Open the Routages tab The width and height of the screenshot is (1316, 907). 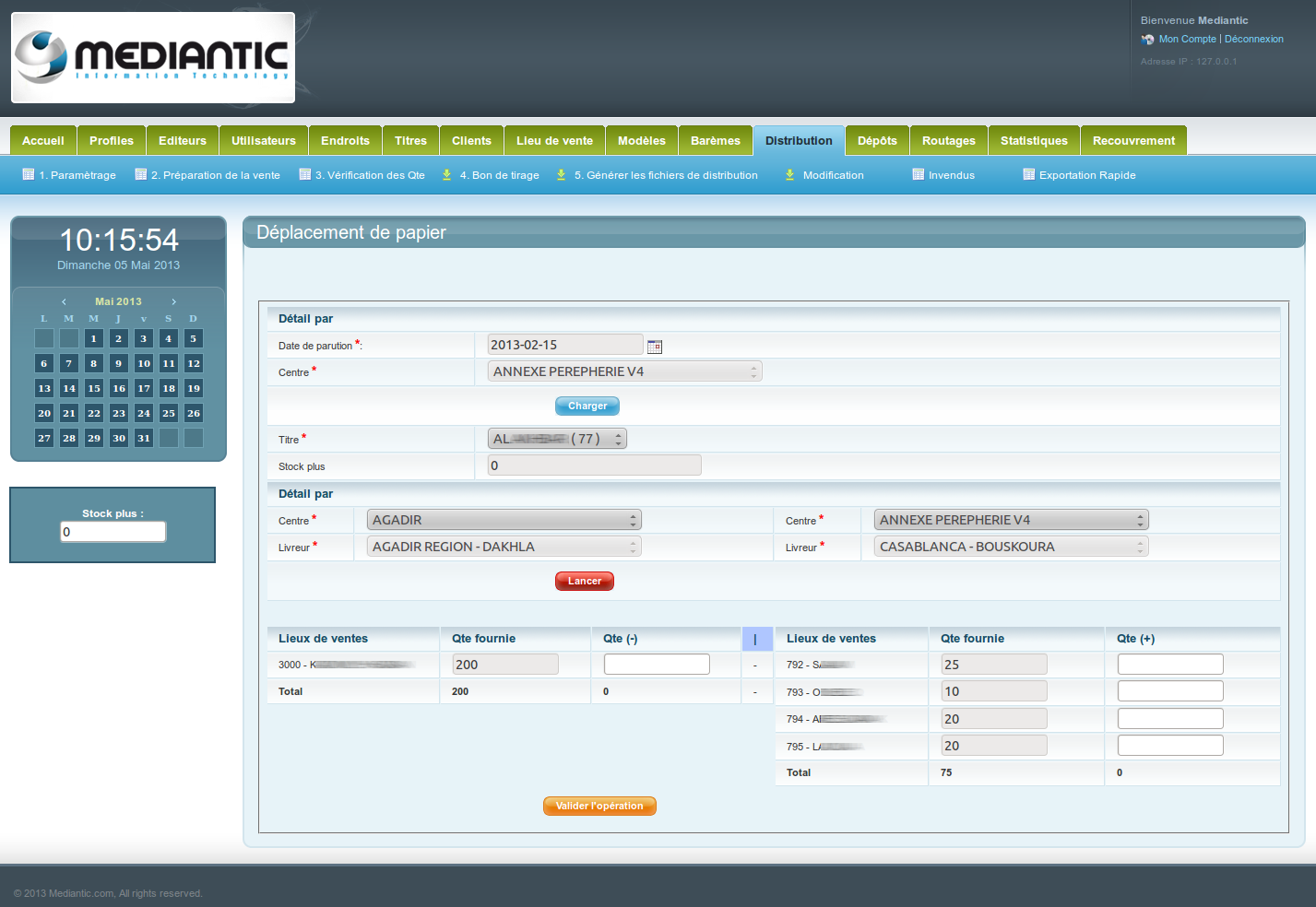(949, 140)
